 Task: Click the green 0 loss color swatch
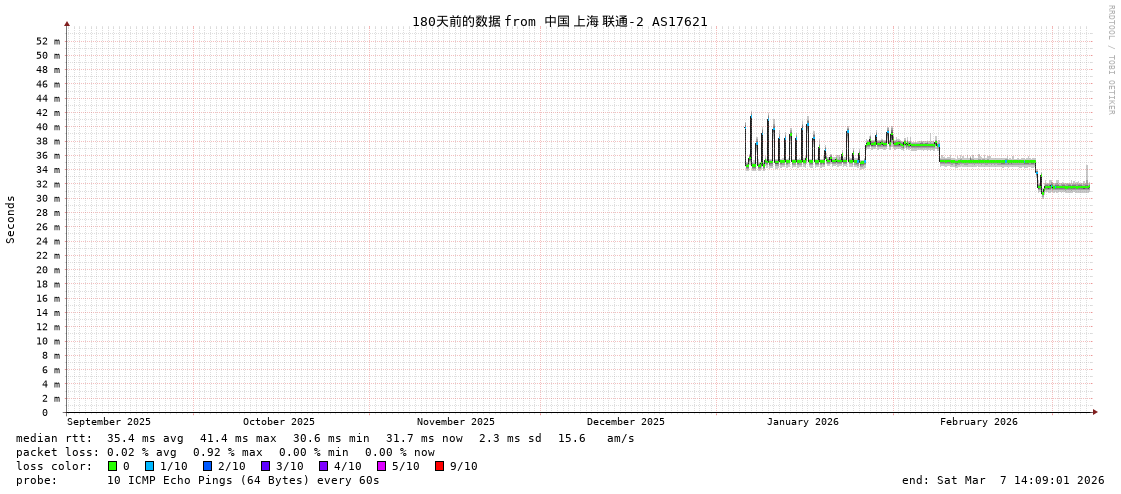113,466
